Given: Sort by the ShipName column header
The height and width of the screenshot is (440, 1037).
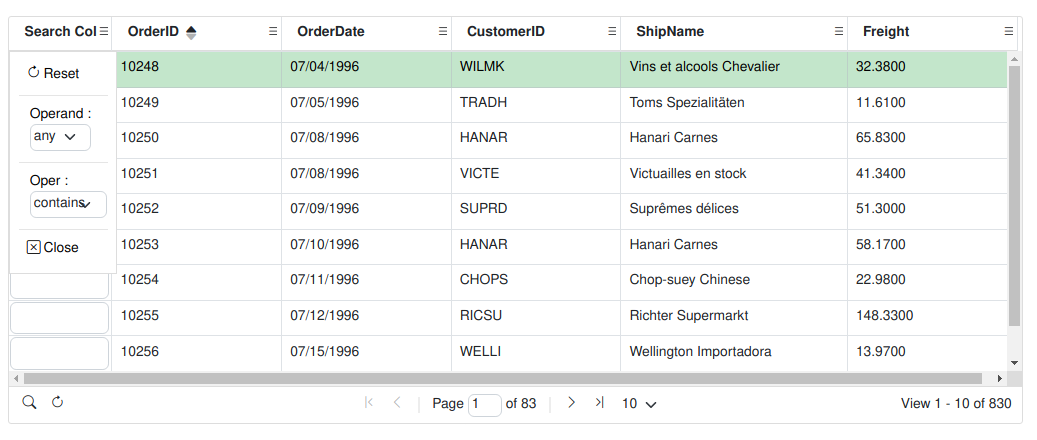Looking at the screenshot, I should pyautogui.click(x=668, y=32).
